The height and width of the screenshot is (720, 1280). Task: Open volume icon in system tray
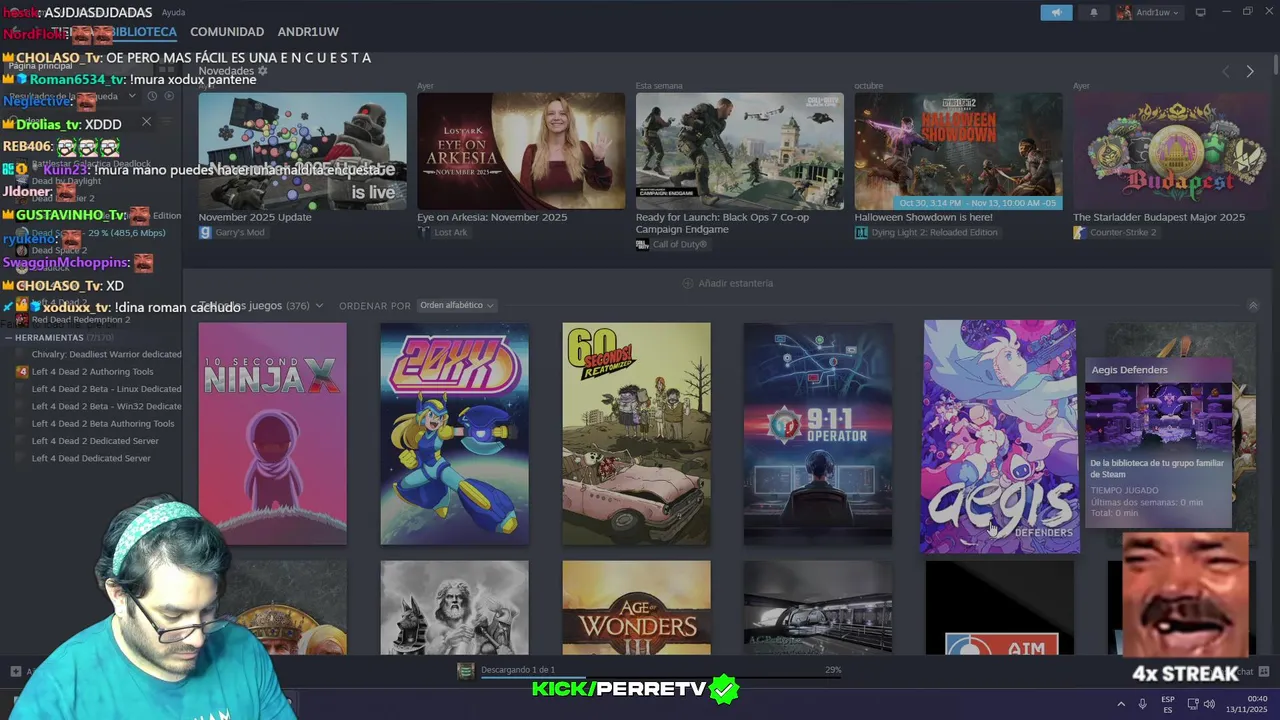point(1209,704)
